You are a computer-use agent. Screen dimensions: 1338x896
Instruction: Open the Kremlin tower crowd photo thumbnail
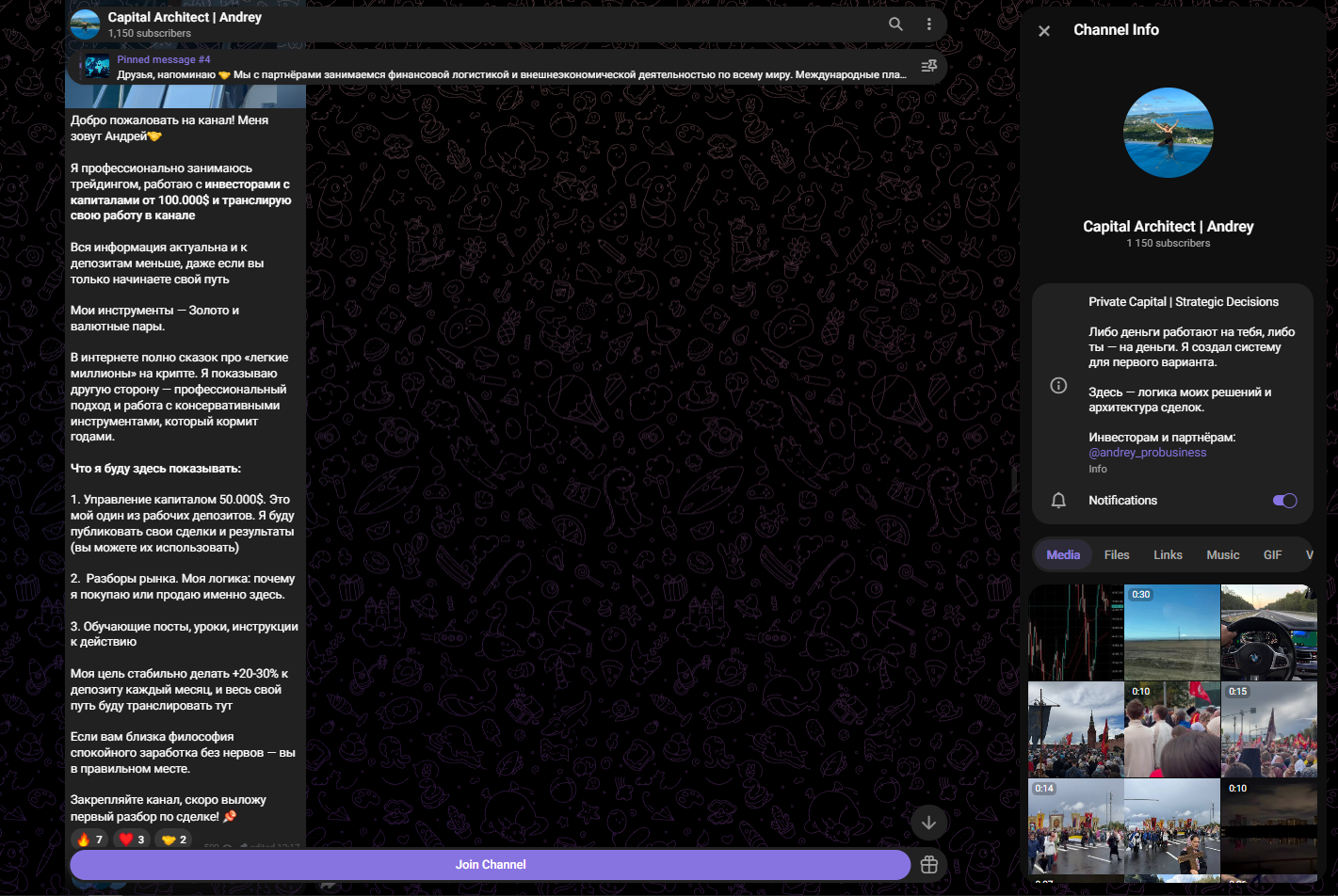tap(1075, 729)
